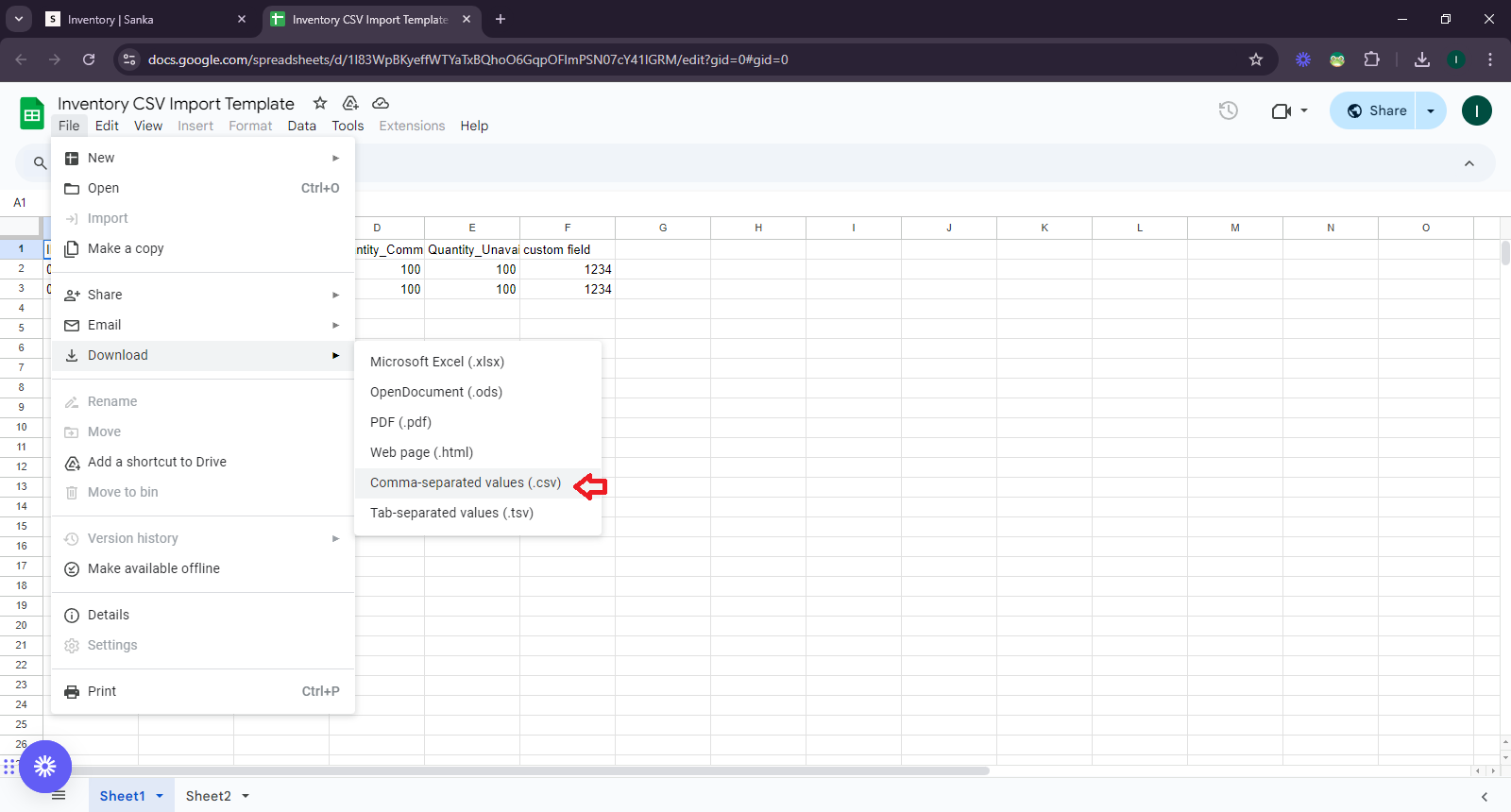Open browser downloads tray icon
The image size is (1511, 812).
coord(1421,59)
